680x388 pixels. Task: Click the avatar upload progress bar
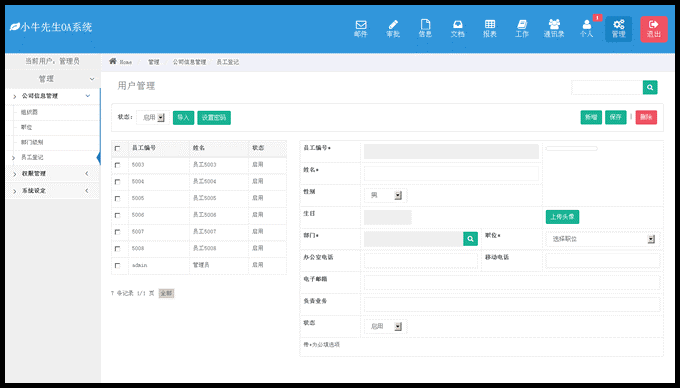pos(572,148)
